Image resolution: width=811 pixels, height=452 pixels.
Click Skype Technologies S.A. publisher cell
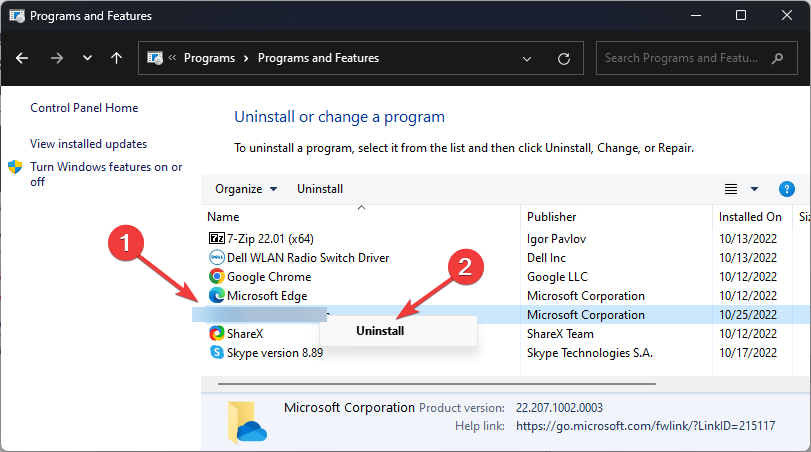tap(590, 353)
